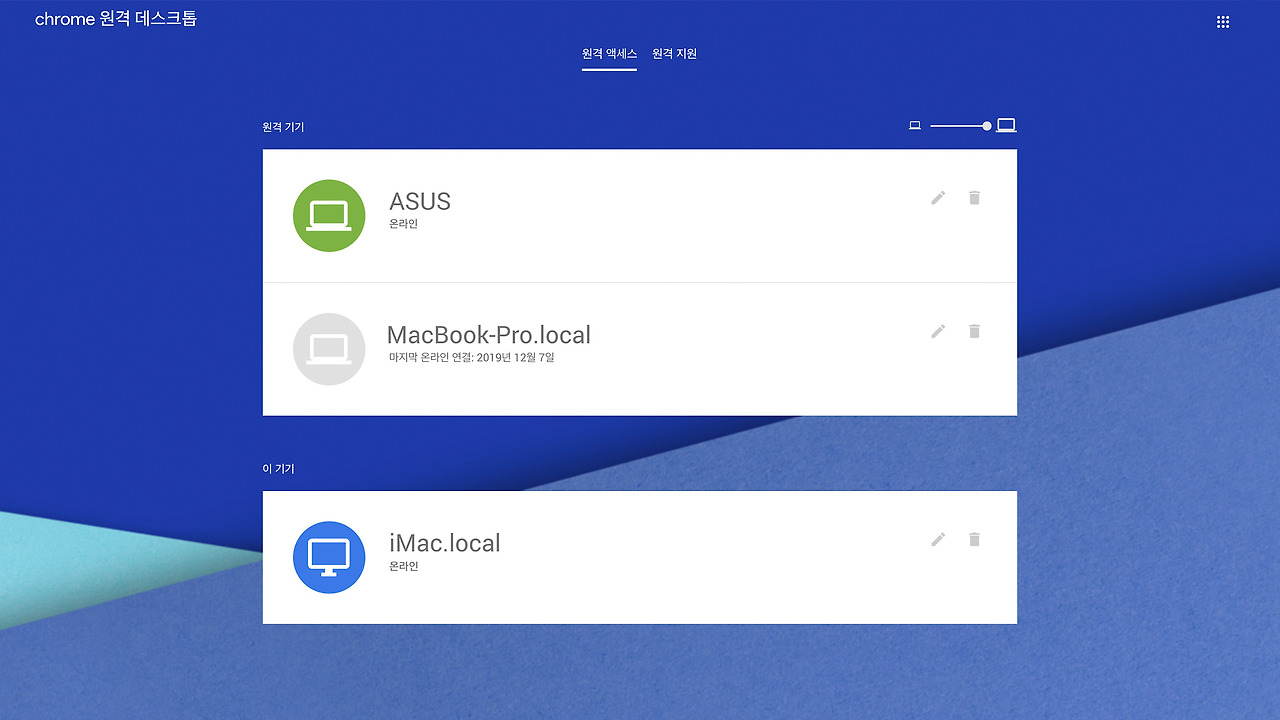The width and height of the screenshot is (1280, 720).
Task: Switch to the 원격 지원 tab
Action: 673,54
